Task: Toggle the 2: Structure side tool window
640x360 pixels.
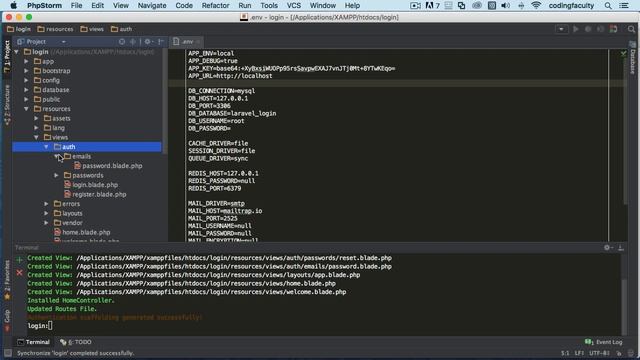Action: pyautogui.click(x=7, y=104)
